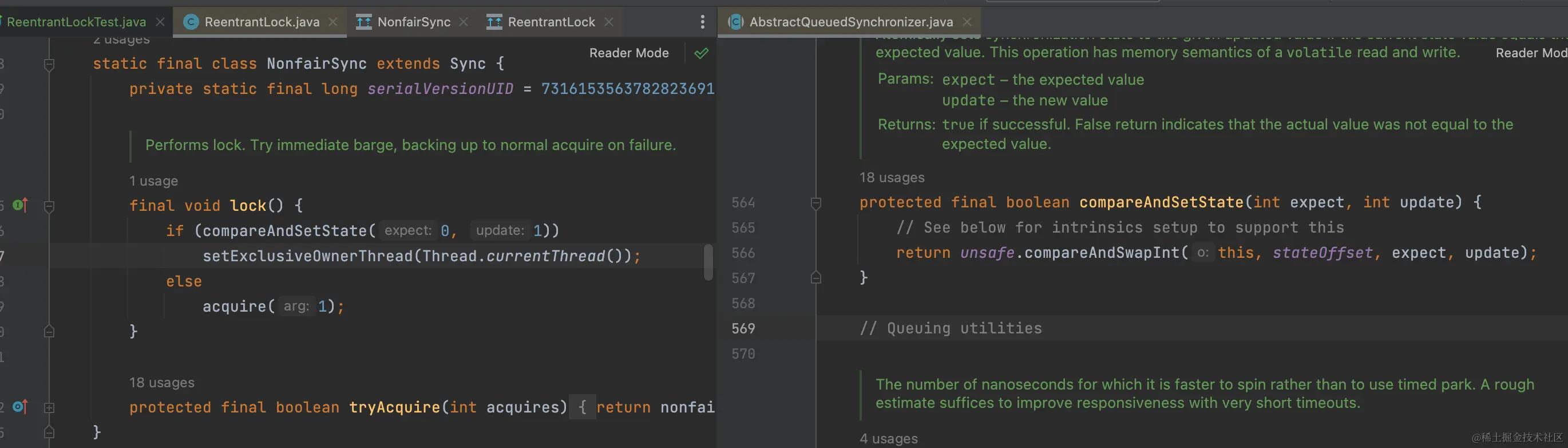Viewport: 1568px width, 448px height.
Task: Click the diagram icon on ReentrantLock tab
Action: (x=494, y=22)
